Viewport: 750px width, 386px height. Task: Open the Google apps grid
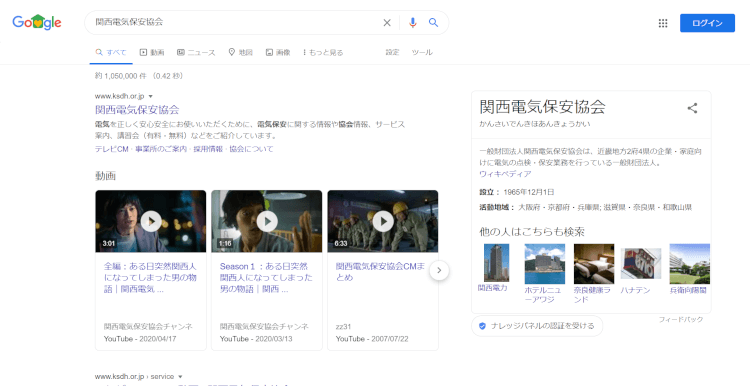(x=663, y=23)
